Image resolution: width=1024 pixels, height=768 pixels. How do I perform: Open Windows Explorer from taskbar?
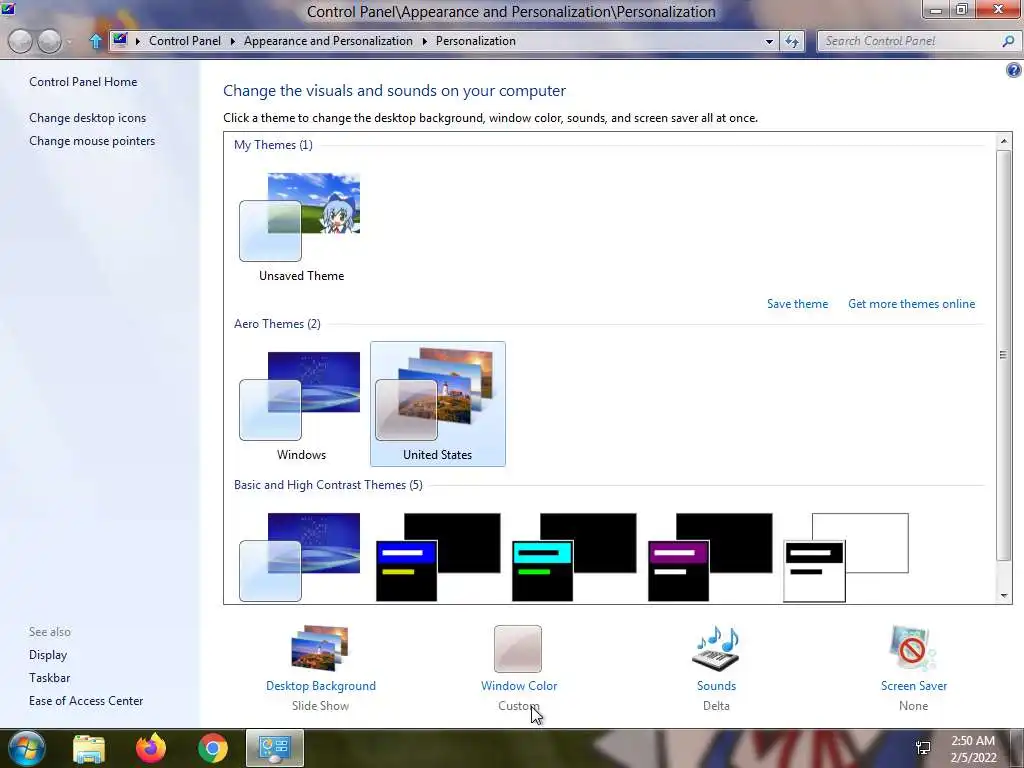(89, 748)
